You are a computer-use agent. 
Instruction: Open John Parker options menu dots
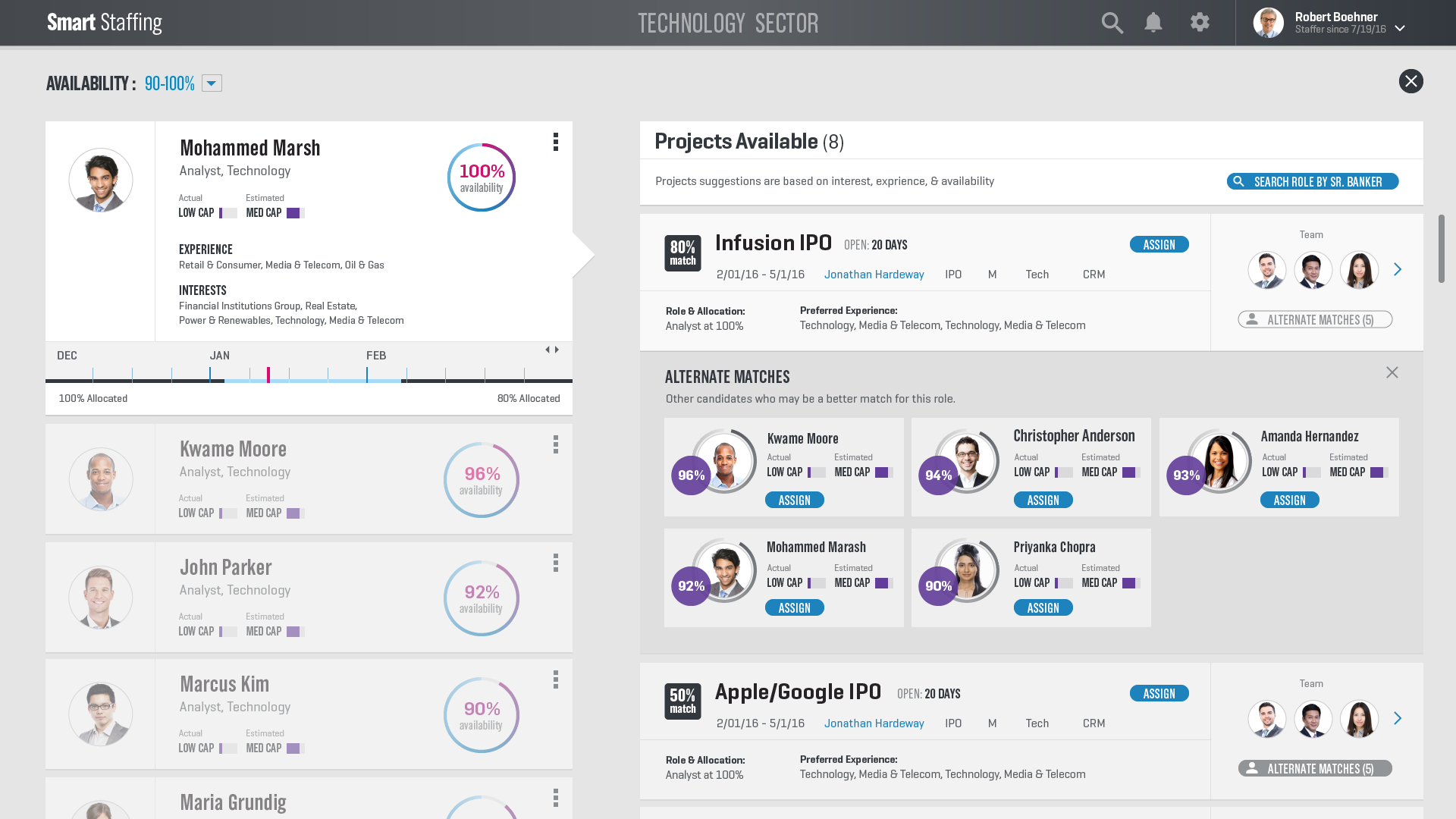(x=556, y=563)
